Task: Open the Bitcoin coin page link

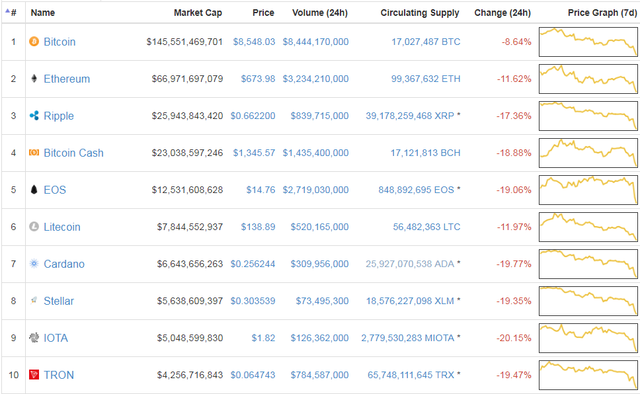Action: (x=60, y=42)
